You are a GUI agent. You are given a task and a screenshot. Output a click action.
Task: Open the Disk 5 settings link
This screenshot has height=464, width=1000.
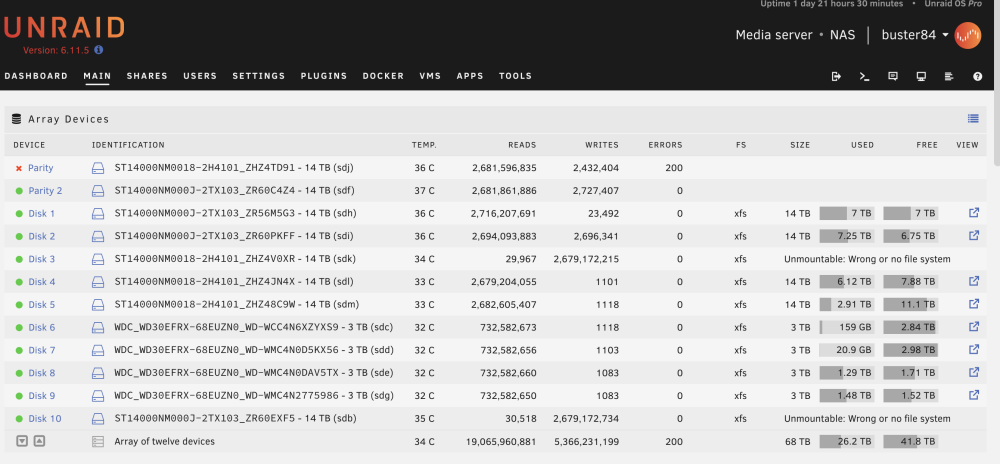(41, 305)
